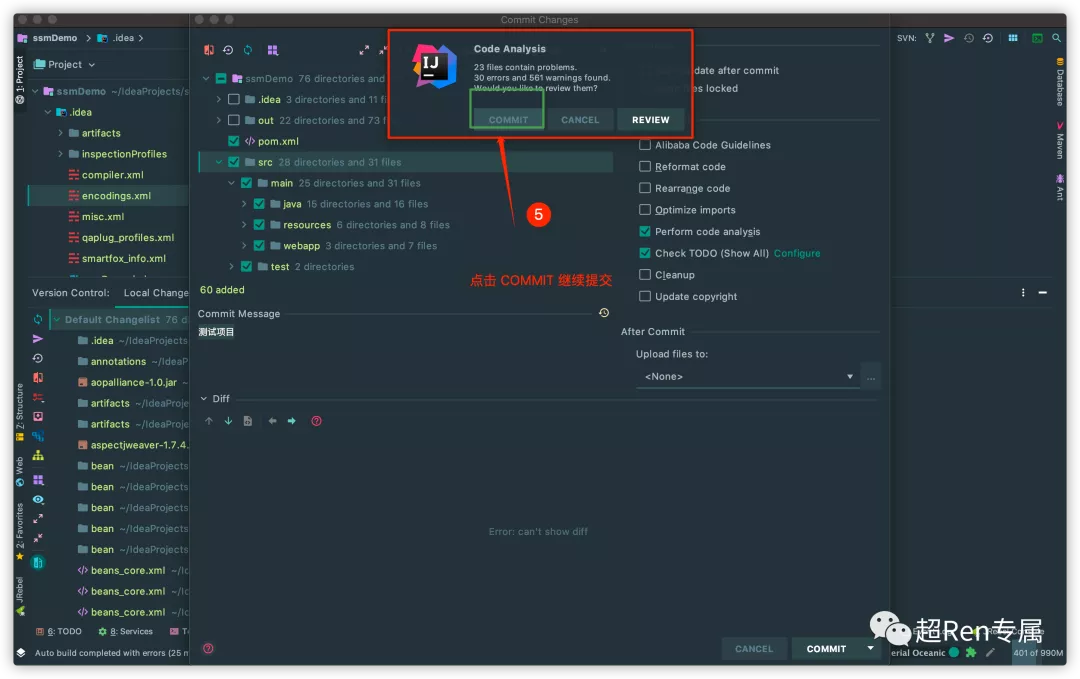Screen dimensions: 1080x679
Task: Click the bottom COMMIT button of Commit Changes
Action: (x=826, y=649)
